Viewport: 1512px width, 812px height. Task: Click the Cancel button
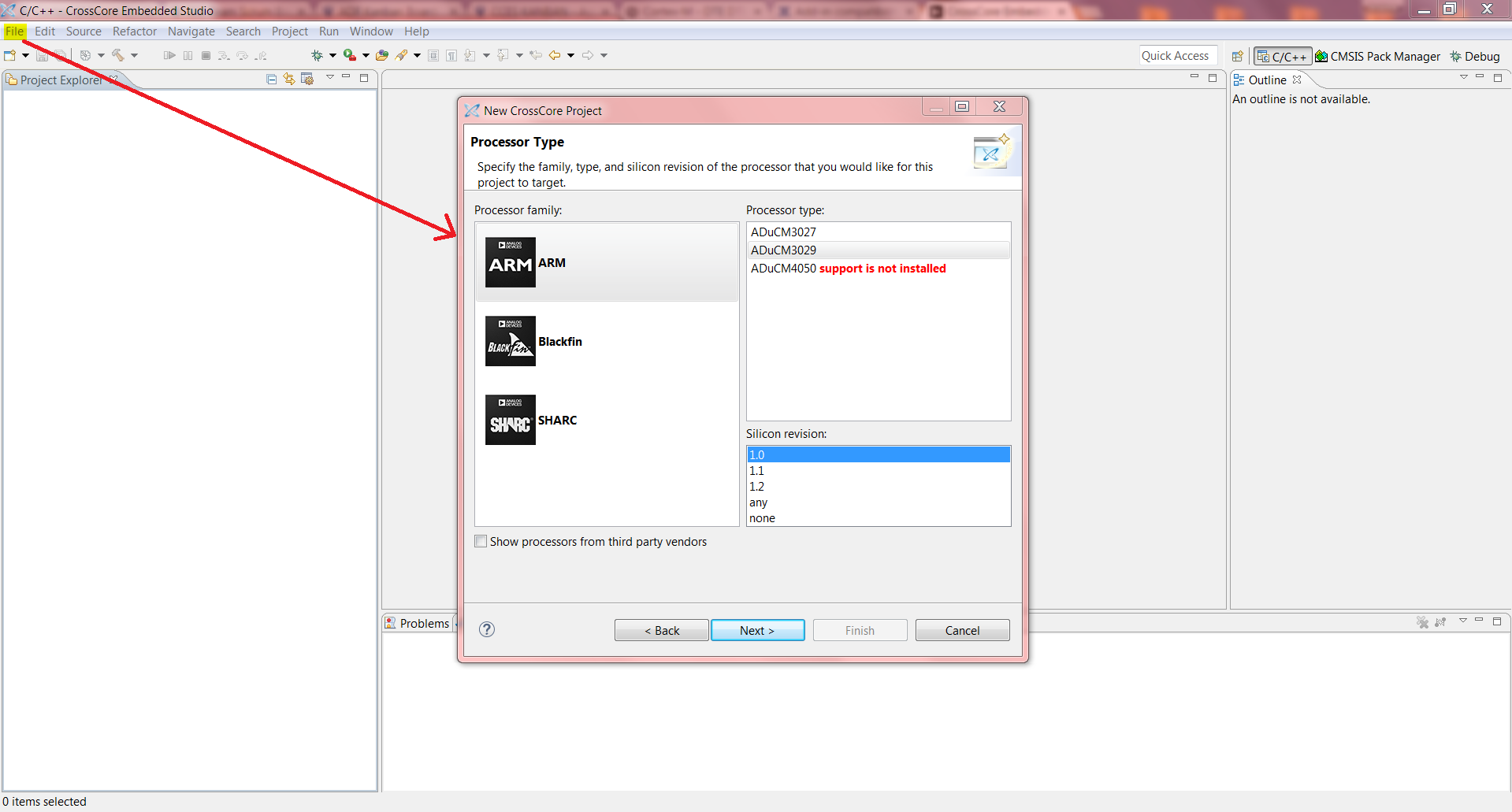click(962, 630)
